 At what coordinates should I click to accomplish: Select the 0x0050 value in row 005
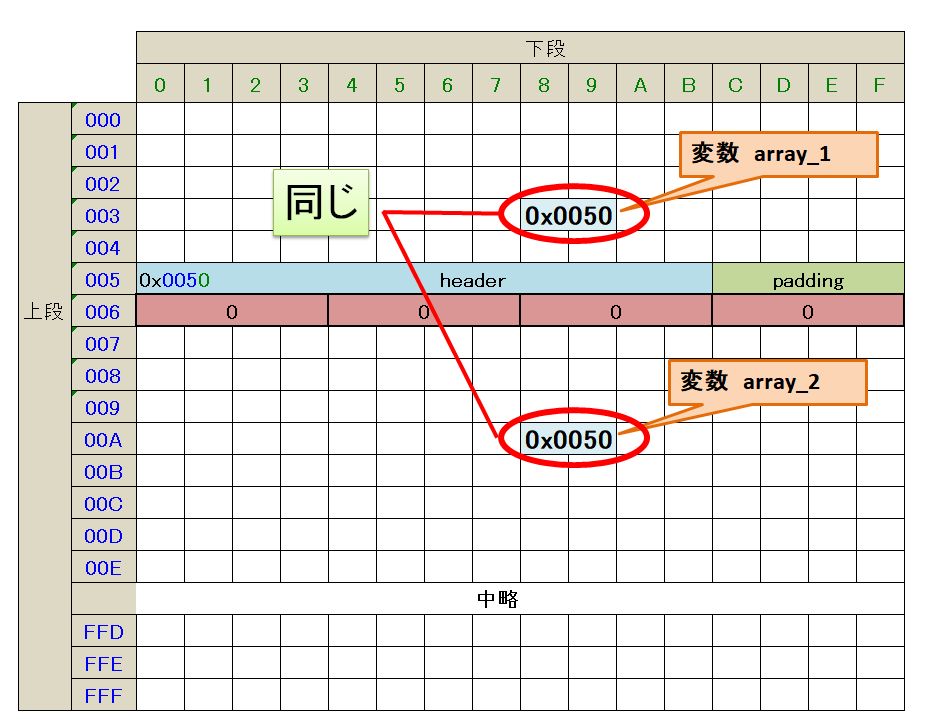click(x=174, y=280)
